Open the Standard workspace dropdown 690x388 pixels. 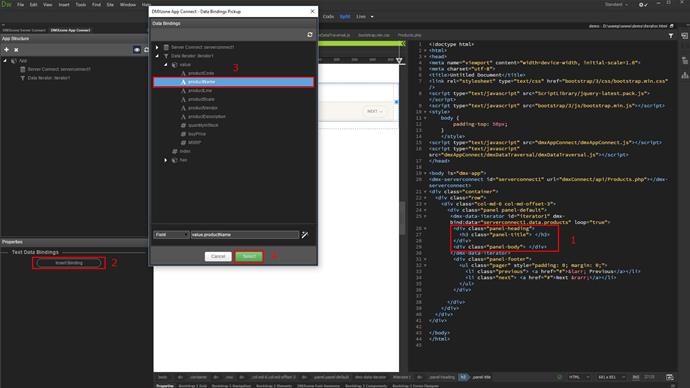(x=616, y=4)
